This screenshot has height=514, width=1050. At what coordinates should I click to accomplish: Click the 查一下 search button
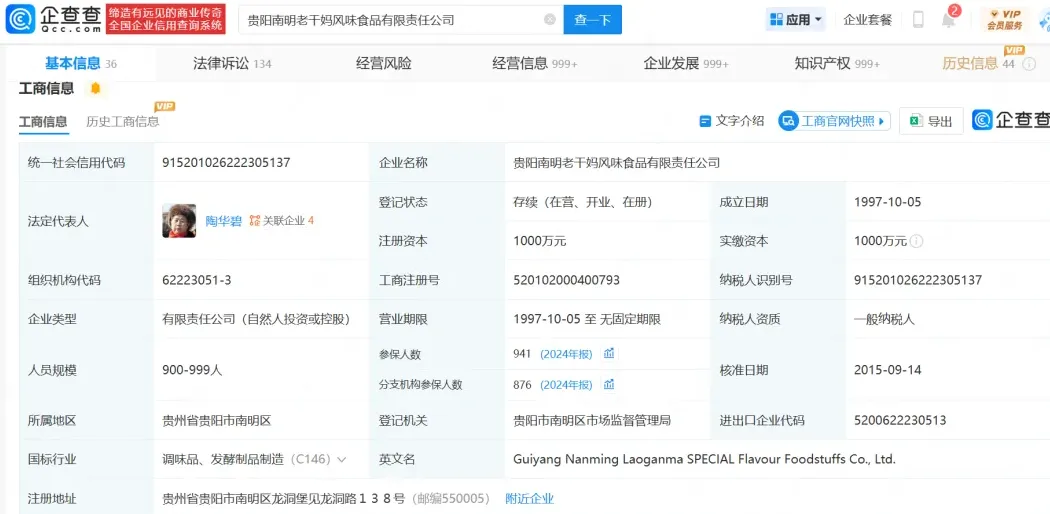pyautogui.click(x=593, y=19)
